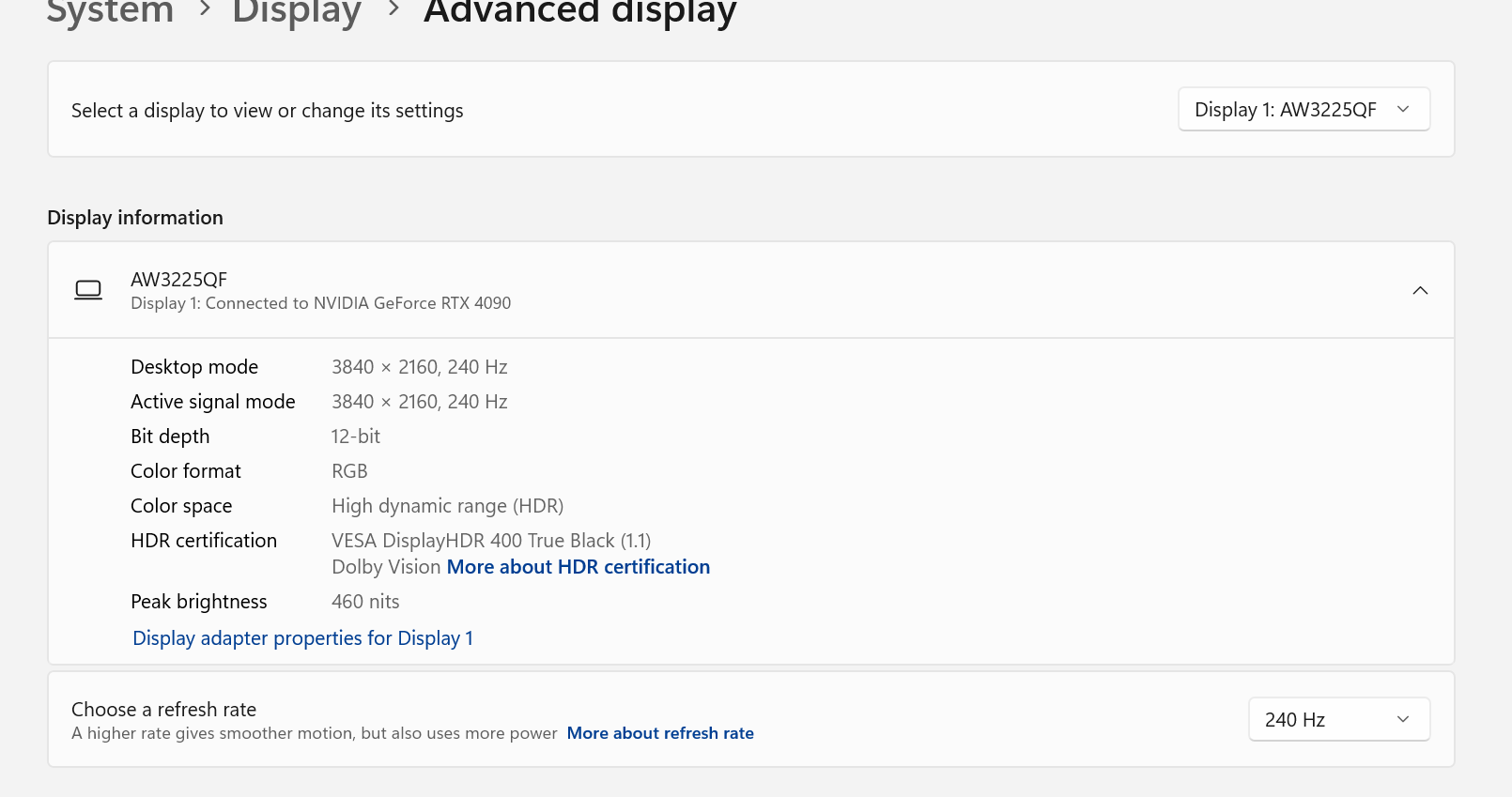Open the 240 Hz refresh rate dropdown
Image resolution: width=1512 pixels, height=797 pixels.
(x=1338, y=720)
